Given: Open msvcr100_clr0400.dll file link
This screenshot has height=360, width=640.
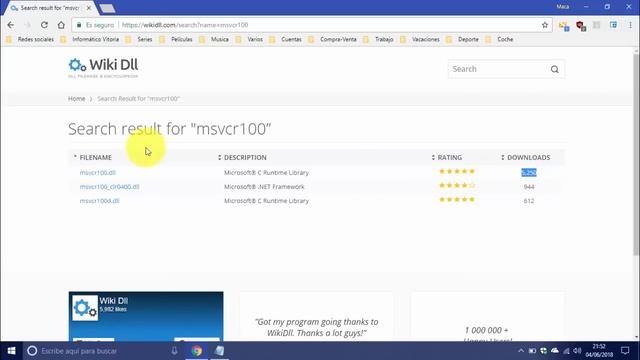Looking at the screenshot, I should [109, 187].
